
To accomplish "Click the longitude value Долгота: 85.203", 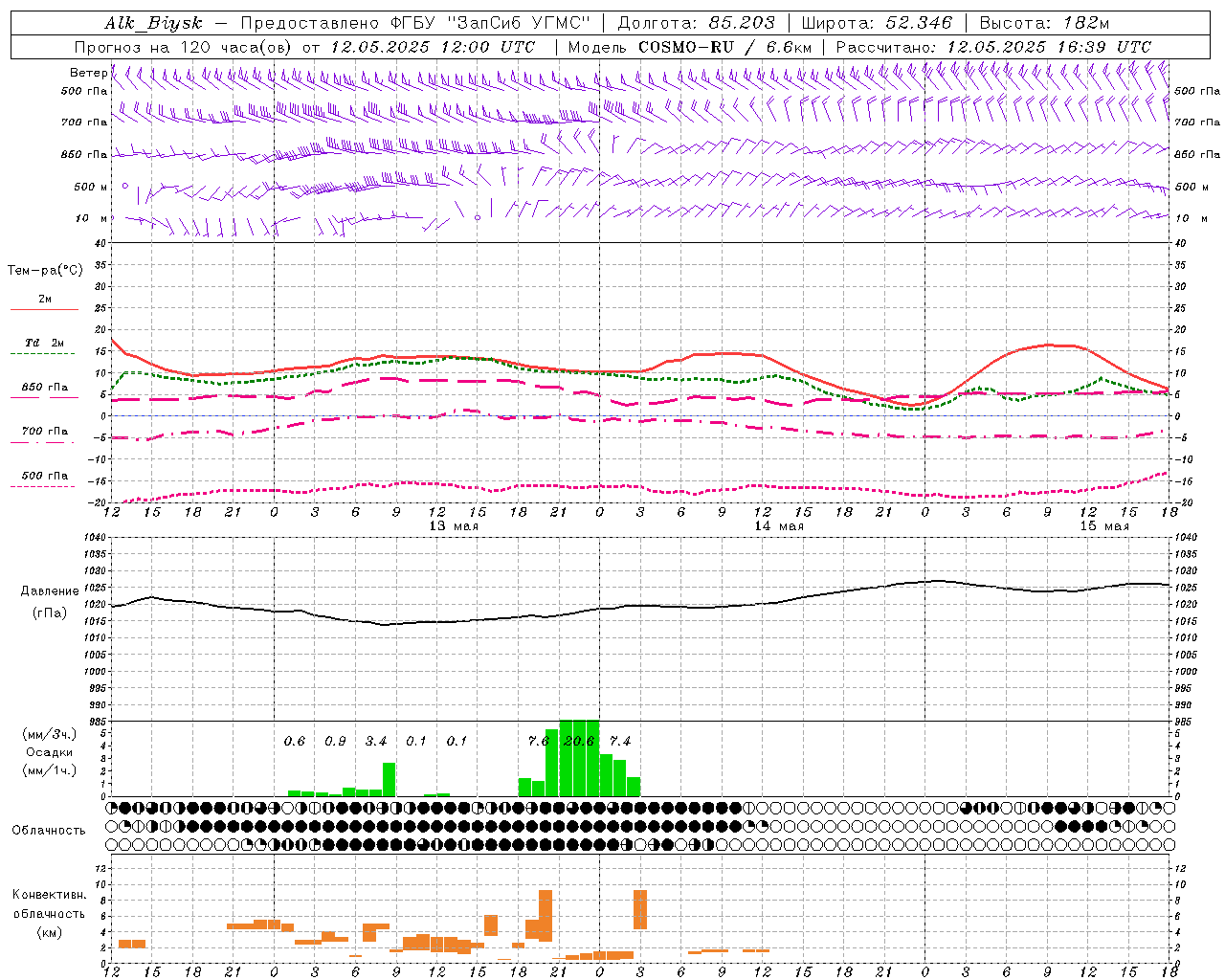I will pyautogui.click(x=697, y=23).
